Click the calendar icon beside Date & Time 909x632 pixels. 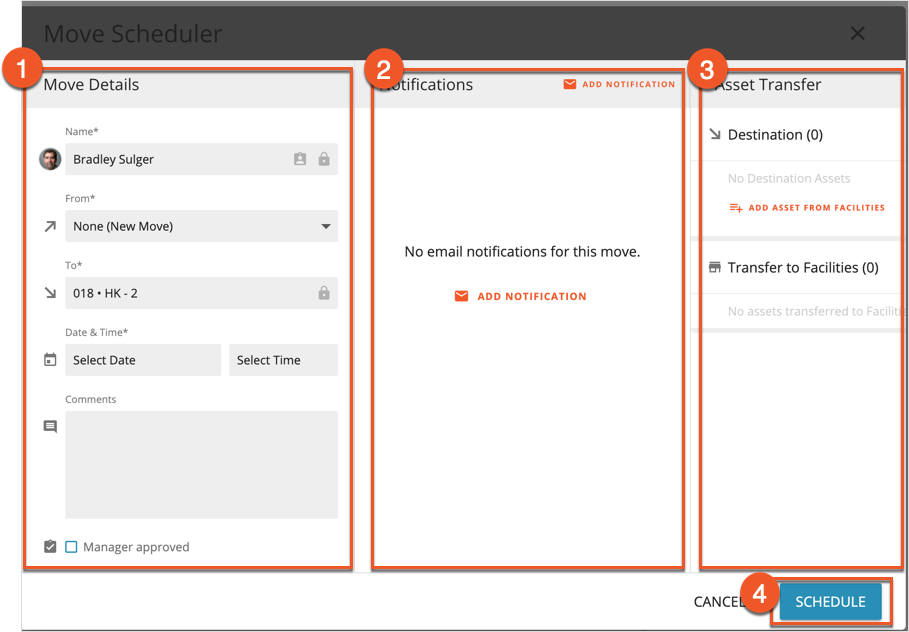coord(50,359)
